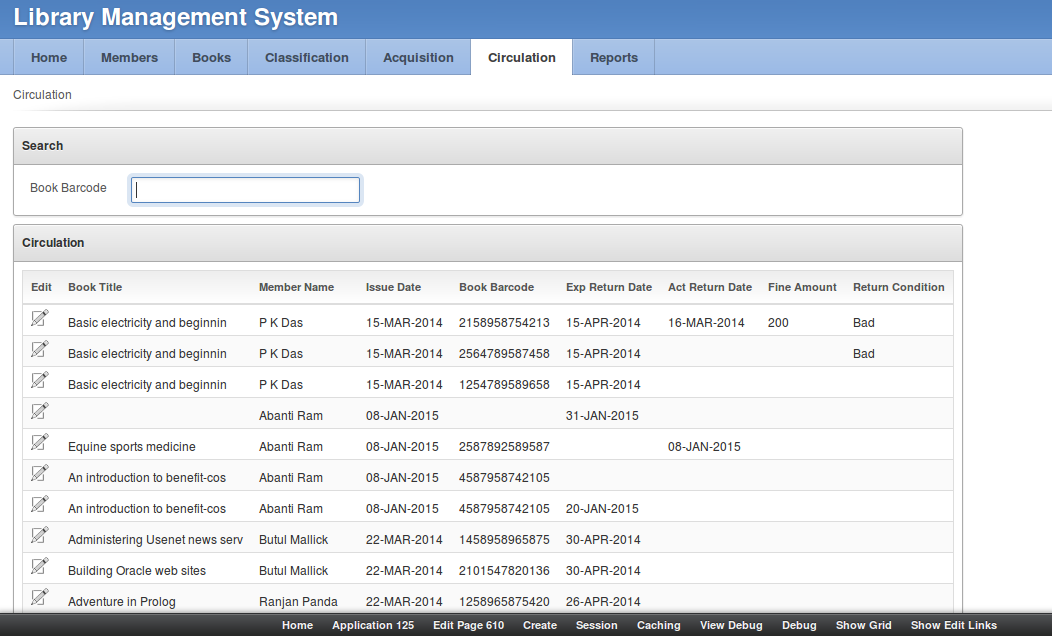1052x636 pixels.
Task: Click Show Edit Links in toolbar
Action: [953, 625]
